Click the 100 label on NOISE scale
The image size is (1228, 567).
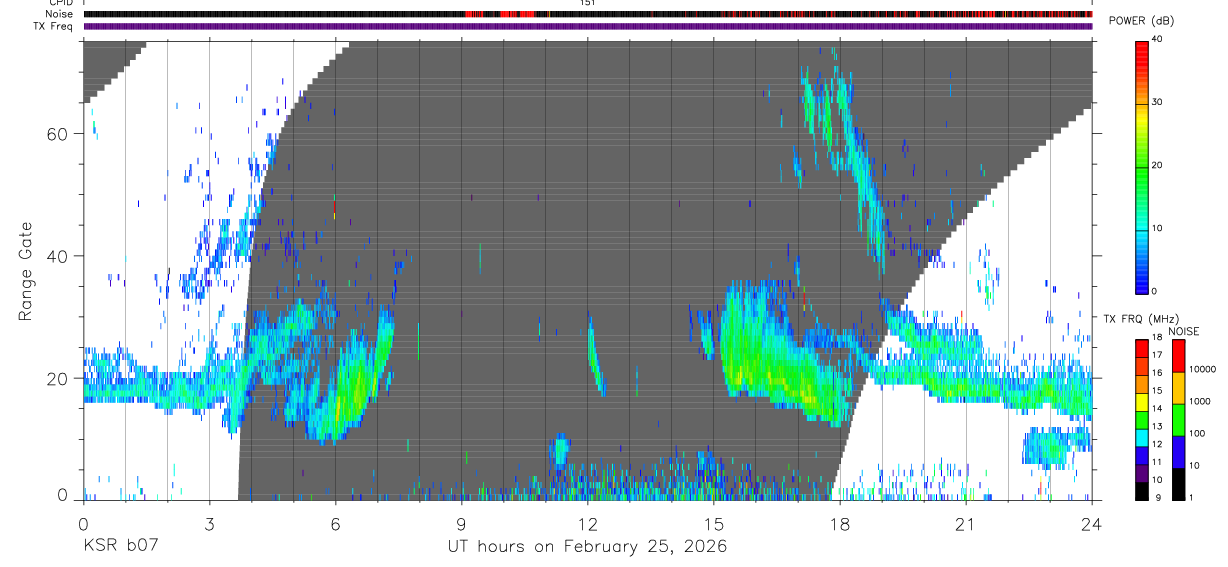coord(1197,435)
